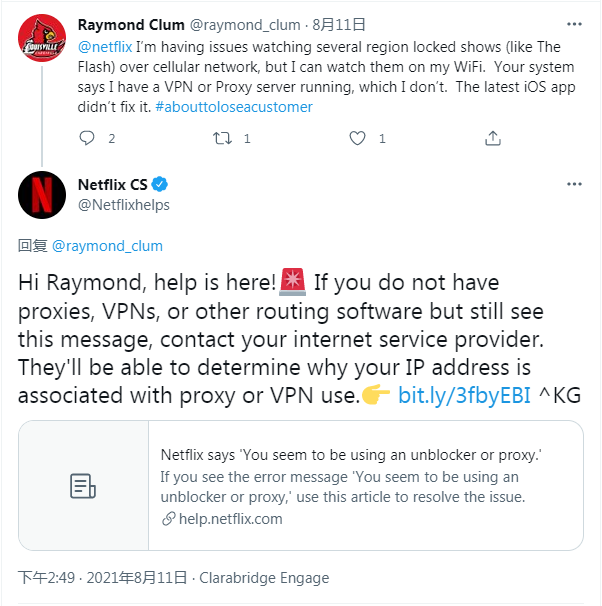Click the article icon in the link card

click(x=83, y=486)
